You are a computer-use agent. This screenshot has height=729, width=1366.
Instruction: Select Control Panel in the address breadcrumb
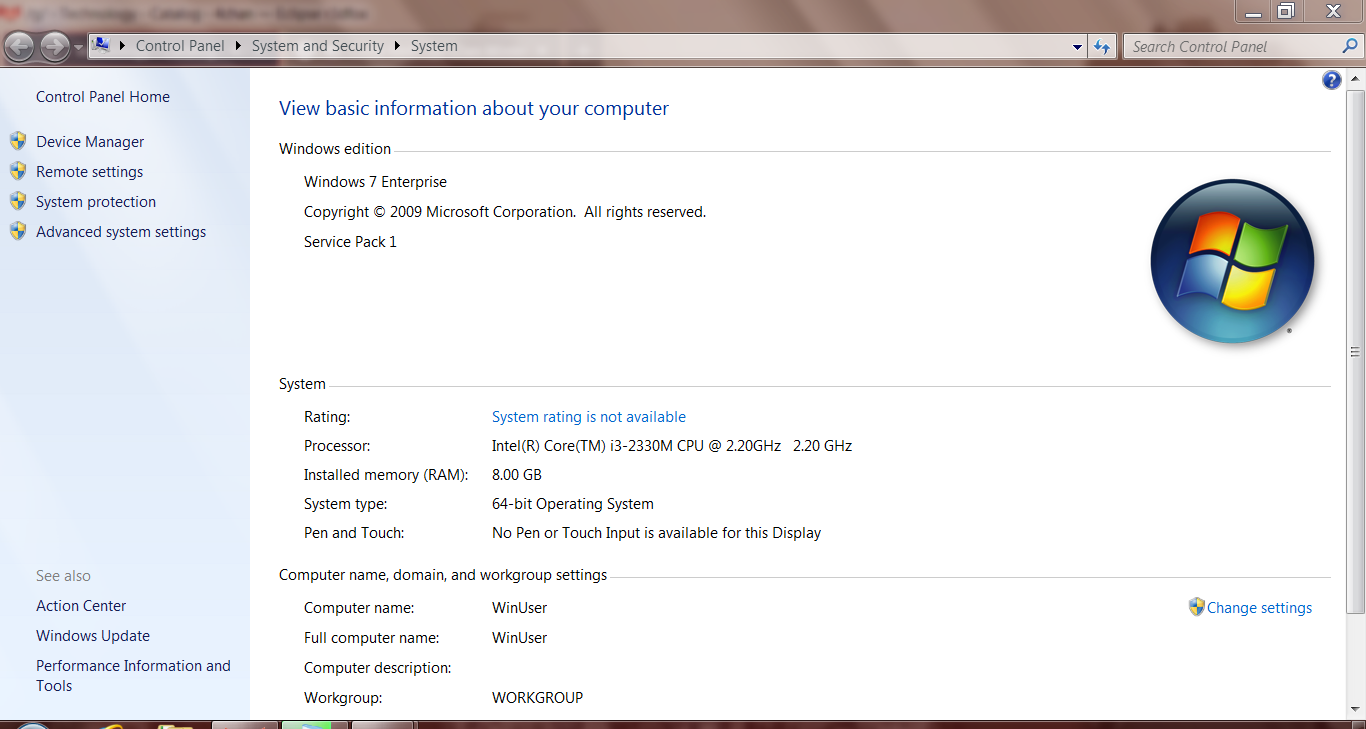tap(180, 46)
